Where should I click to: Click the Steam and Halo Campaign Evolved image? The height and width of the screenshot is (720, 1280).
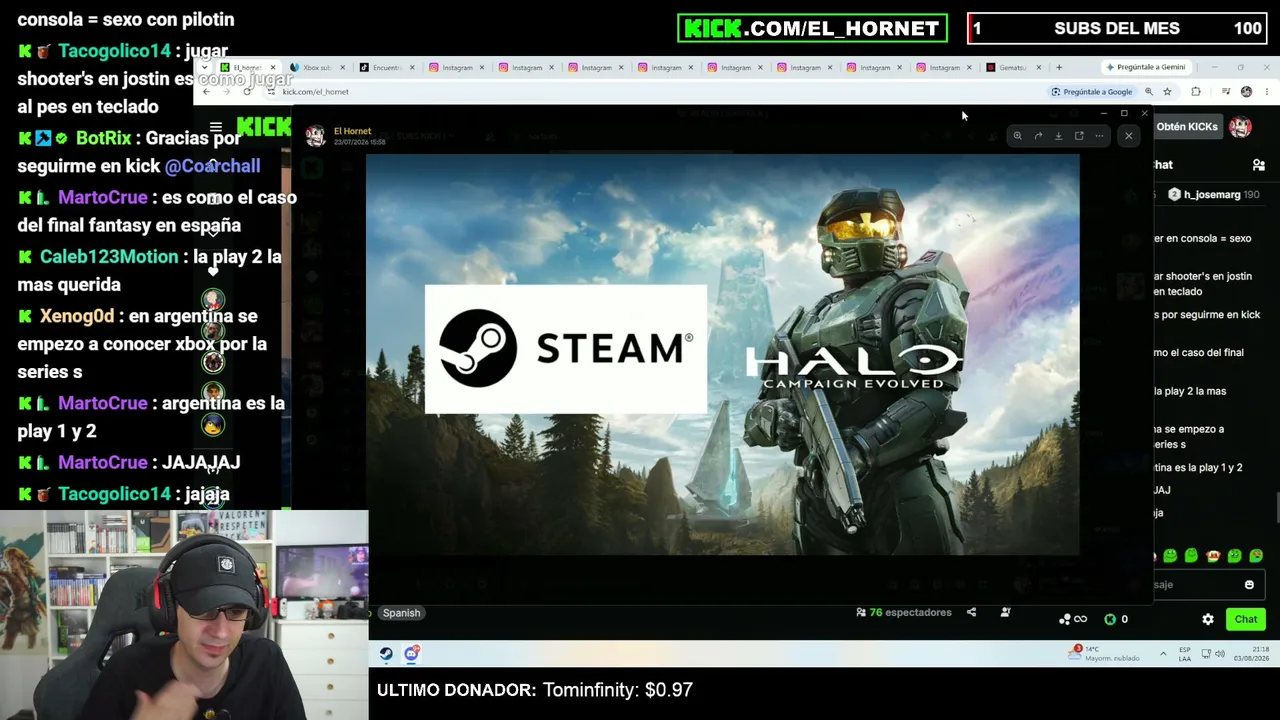coord(723,355)
